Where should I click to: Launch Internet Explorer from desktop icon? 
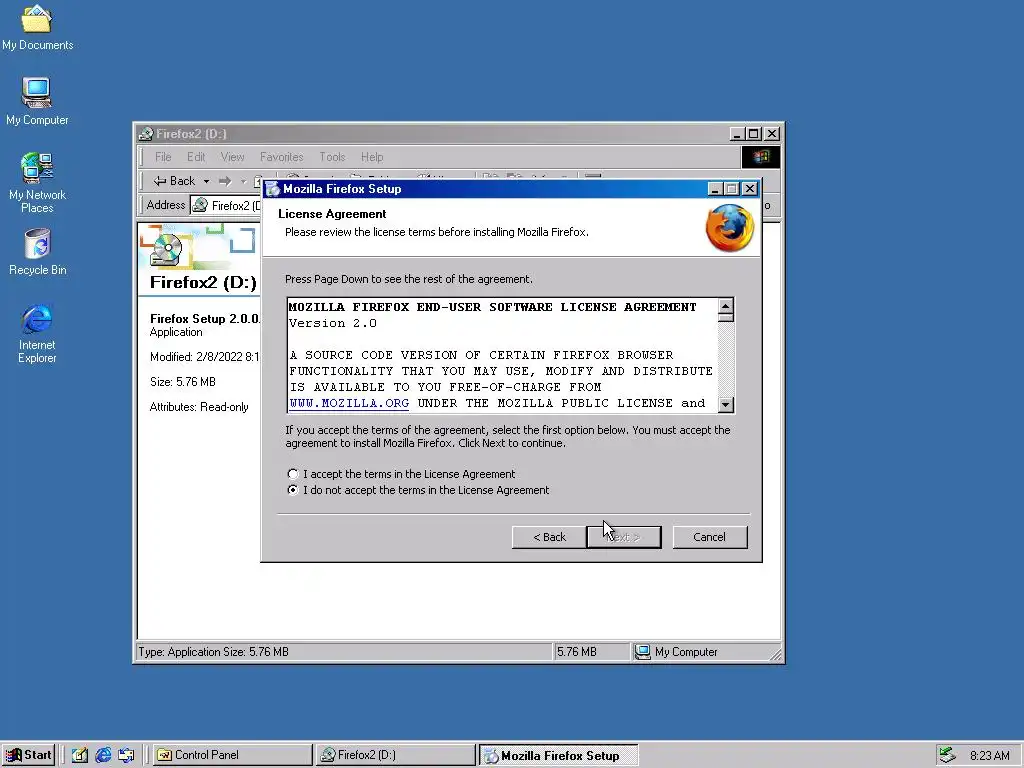pyautogui.click(x=37, y=334)
